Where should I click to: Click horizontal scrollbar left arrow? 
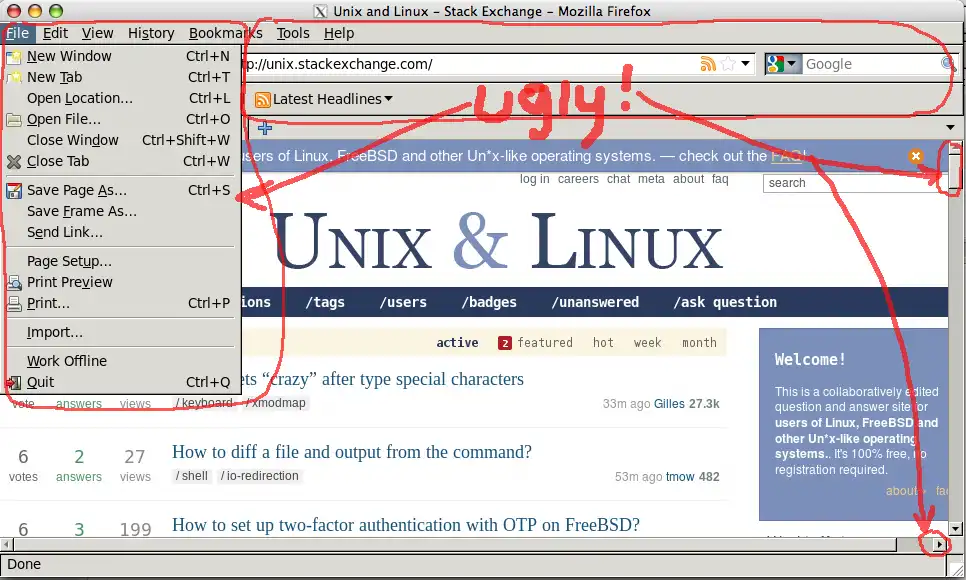6,544
